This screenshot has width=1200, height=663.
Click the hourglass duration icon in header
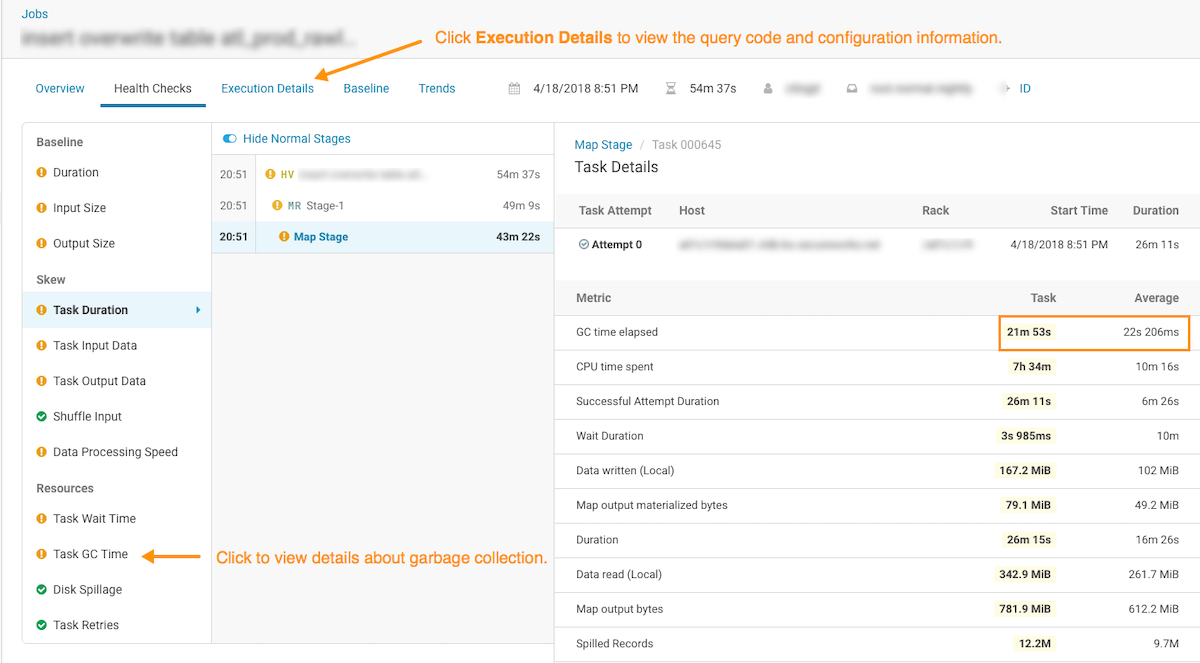[670, 89]
